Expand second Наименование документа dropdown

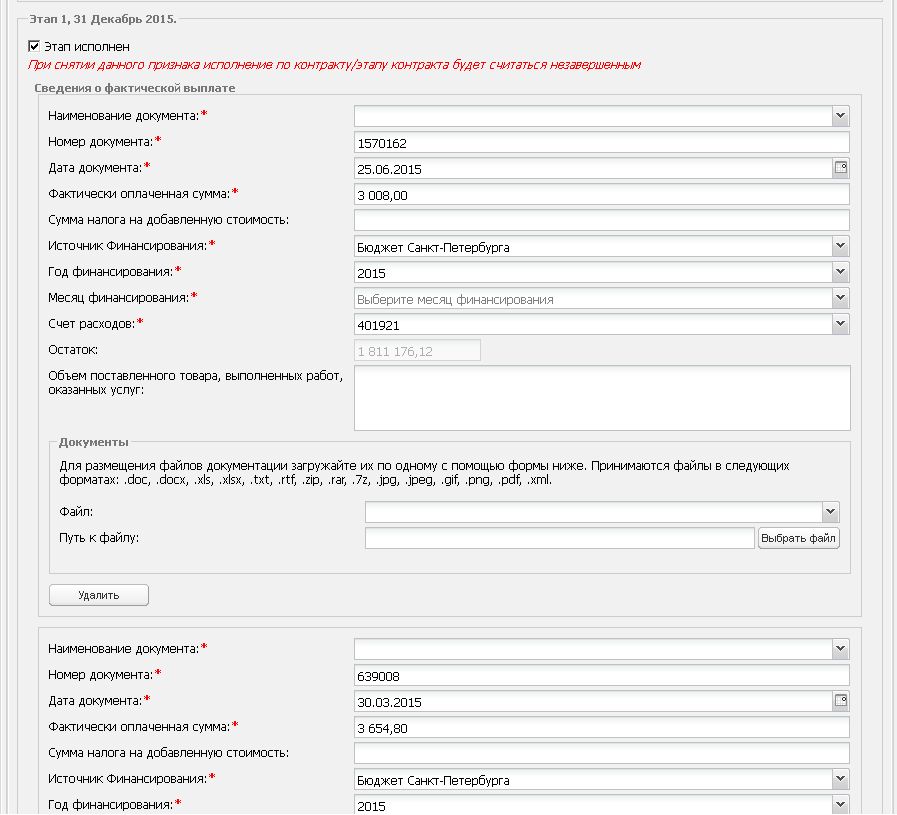click(840, 649)
